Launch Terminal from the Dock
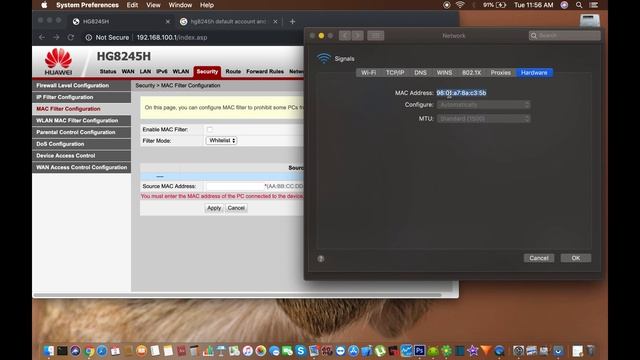640x360 pixels. pyautogui.click(x=62, y=350)
